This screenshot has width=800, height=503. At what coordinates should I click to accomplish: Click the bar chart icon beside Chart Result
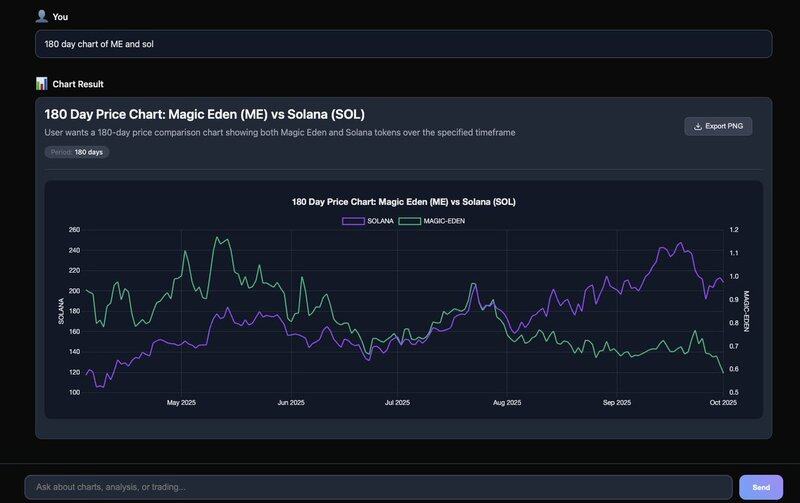pyautogui.click(x=41, y=84)
